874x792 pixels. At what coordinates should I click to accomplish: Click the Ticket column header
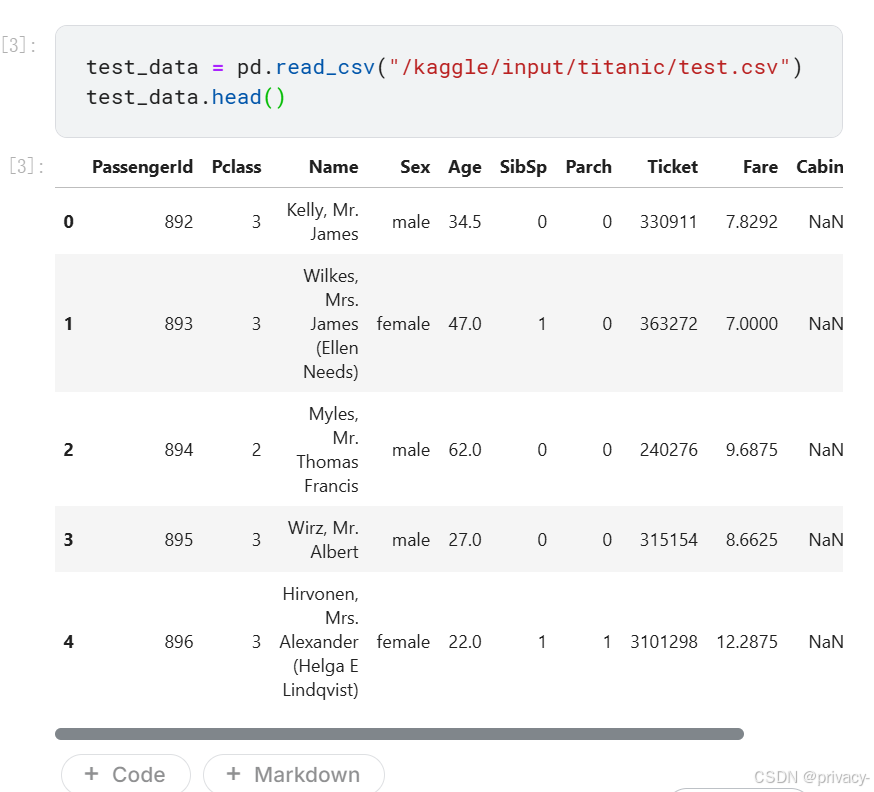pyautogui.click(x=672, y=167)
